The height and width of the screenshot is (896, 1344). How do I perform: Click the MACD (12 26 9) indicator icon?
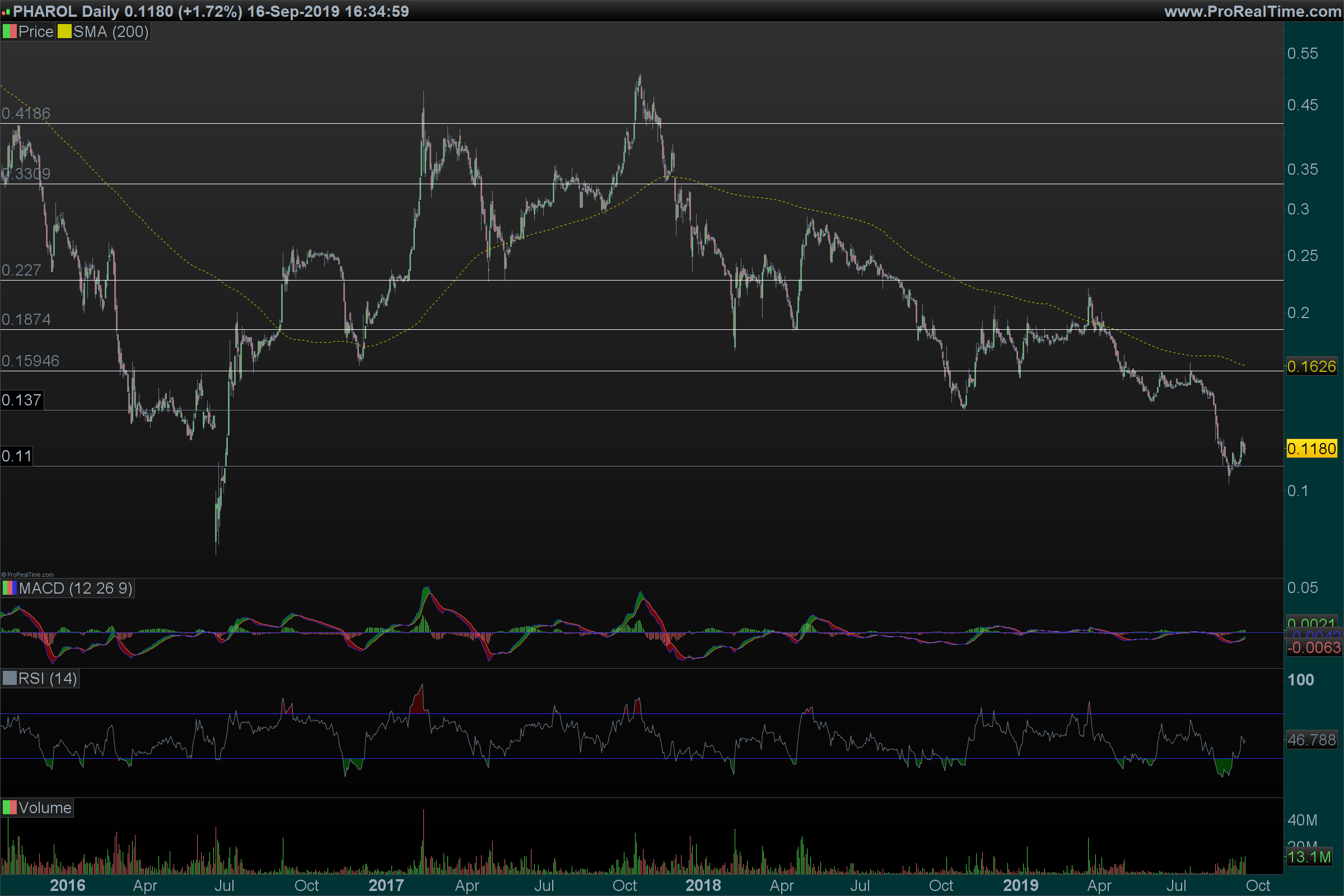click(x=9, y=588)
